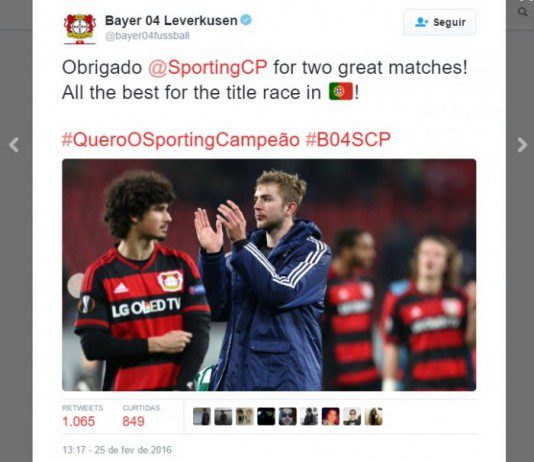View the 1.065 retweets list
This screenshot has height=462, width=534.
coord(82,416)
